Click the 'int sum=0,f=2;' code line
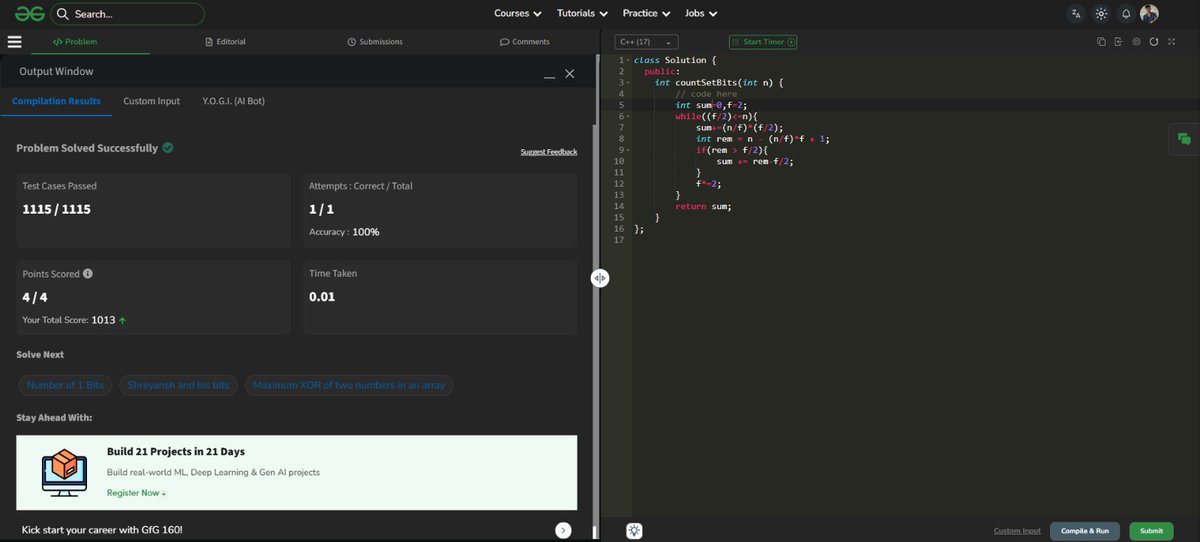The image size is (1200, 542). coord(711,105)
